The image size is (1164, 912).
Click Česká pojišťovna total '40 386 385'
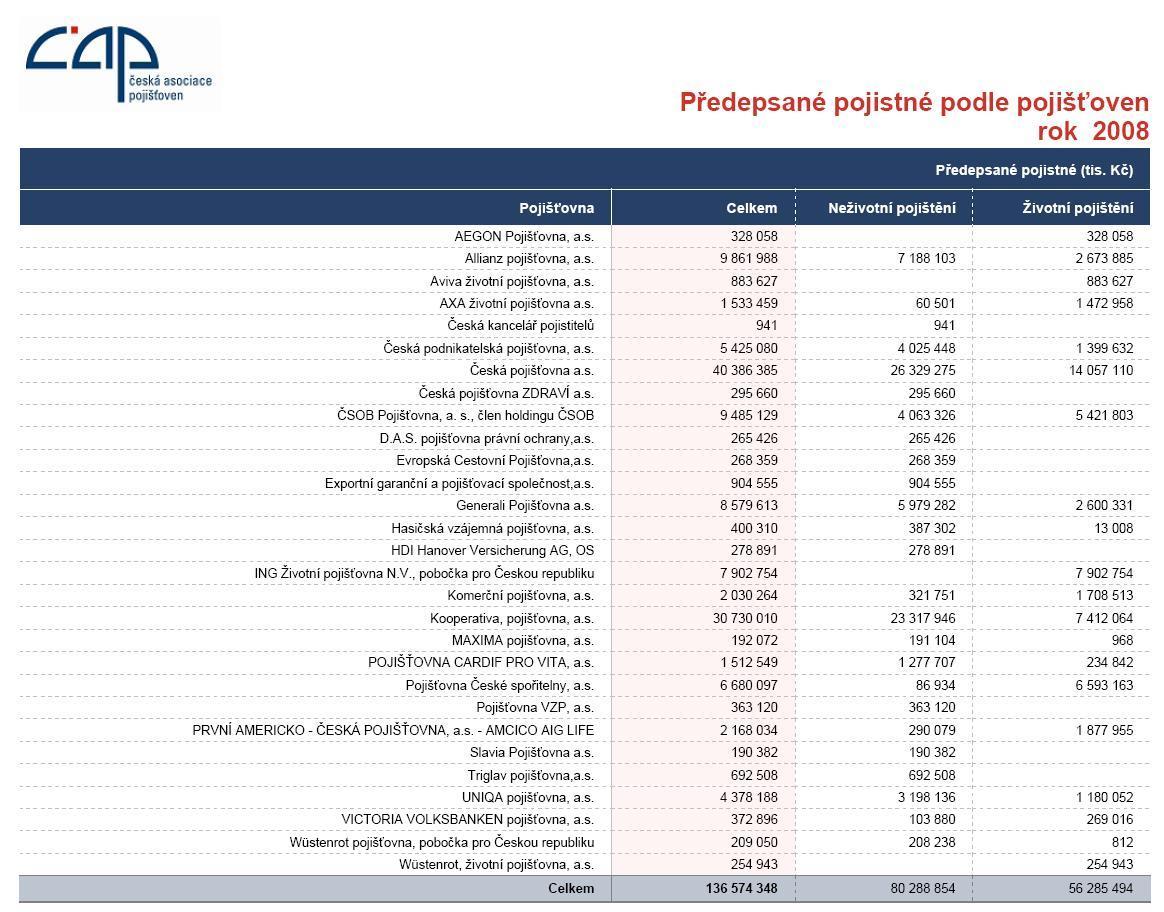coord(745,370)
